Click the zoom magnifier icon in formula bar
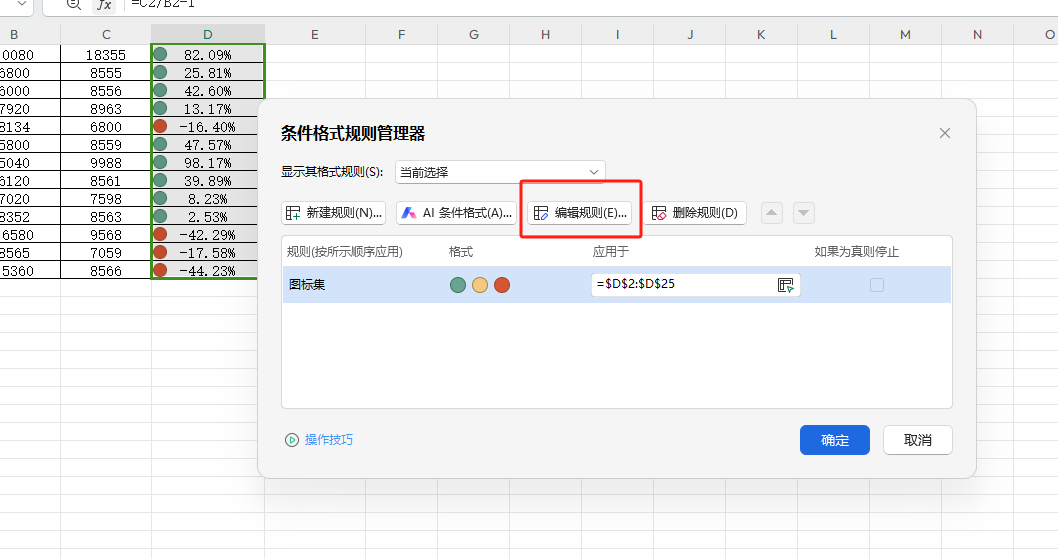 point(74,5)
